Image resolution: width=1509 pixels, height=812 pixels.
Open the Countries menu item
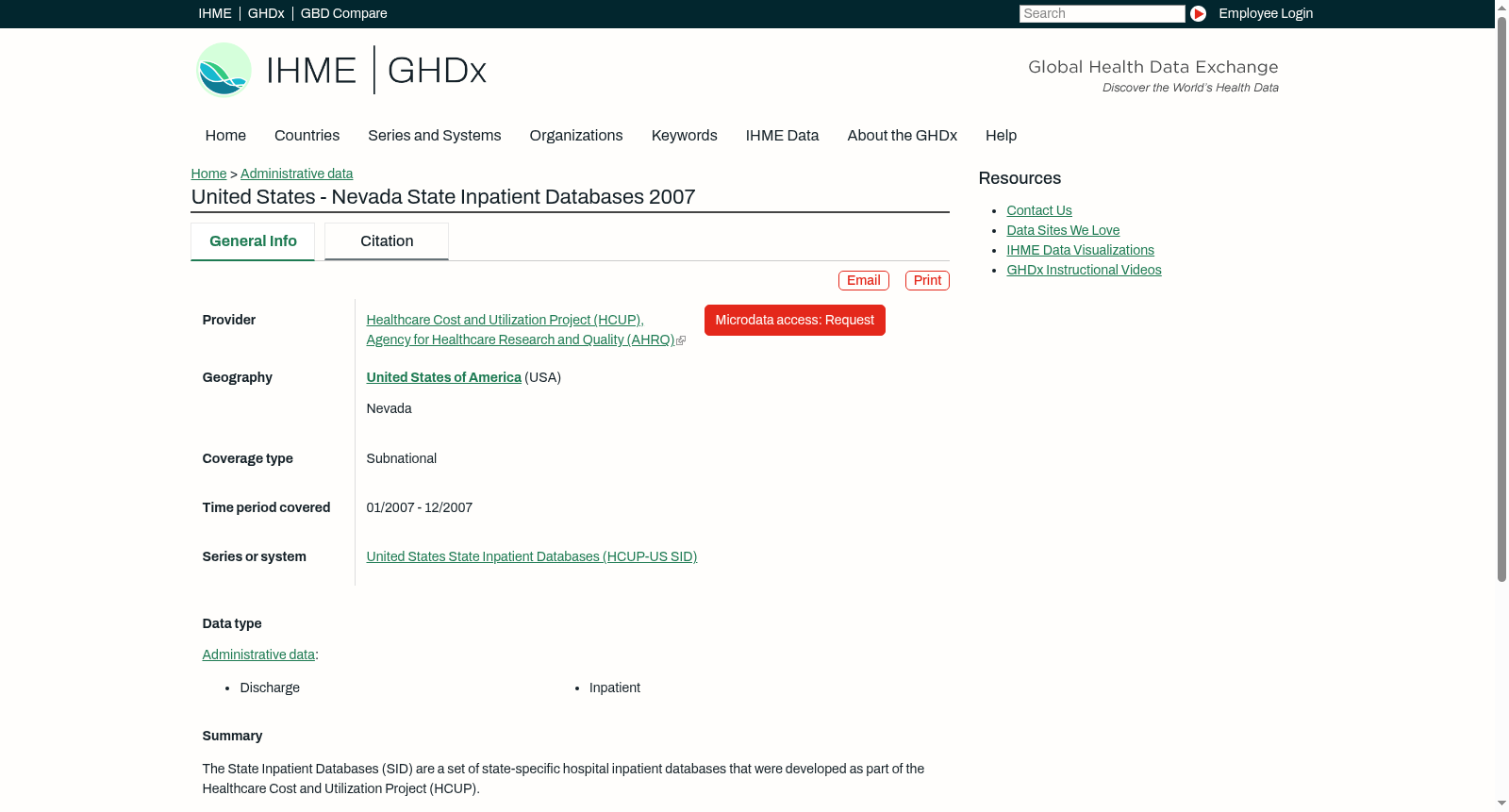click(x=307, y=136)
